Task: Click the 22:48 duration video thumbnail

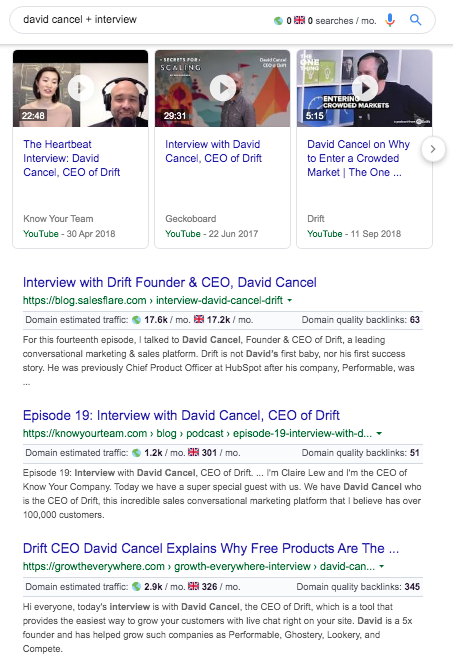Action: pyautogui.click(x=80, y=88)
